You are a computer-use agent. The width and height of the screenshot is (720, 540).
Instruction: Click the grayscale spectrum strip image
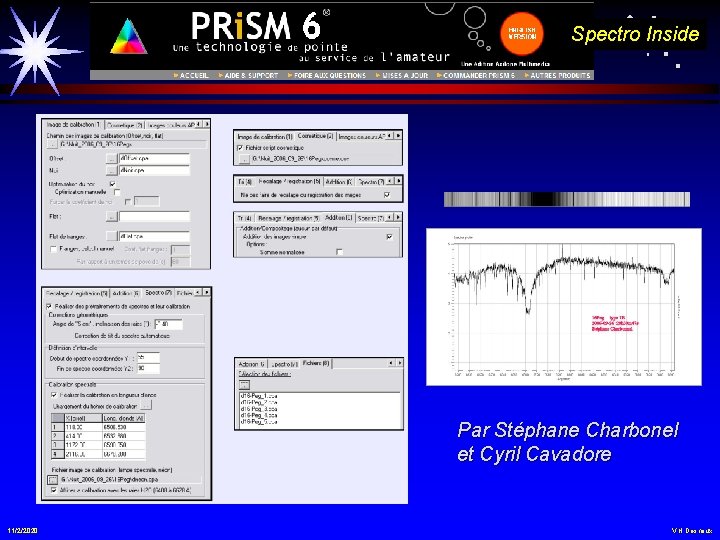567,199
